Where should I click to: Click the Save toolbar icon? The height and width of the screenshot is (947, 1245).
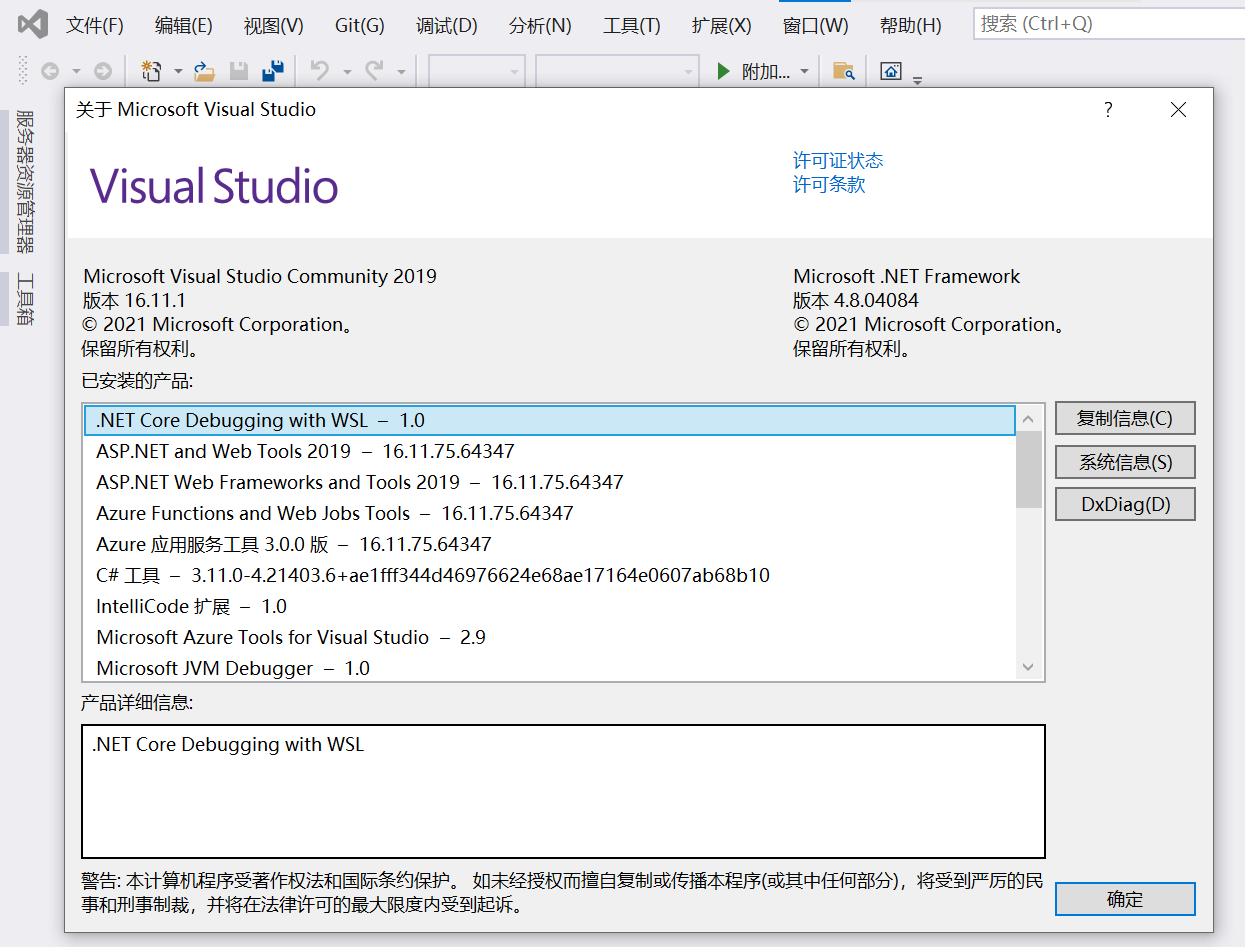[239, 71]
